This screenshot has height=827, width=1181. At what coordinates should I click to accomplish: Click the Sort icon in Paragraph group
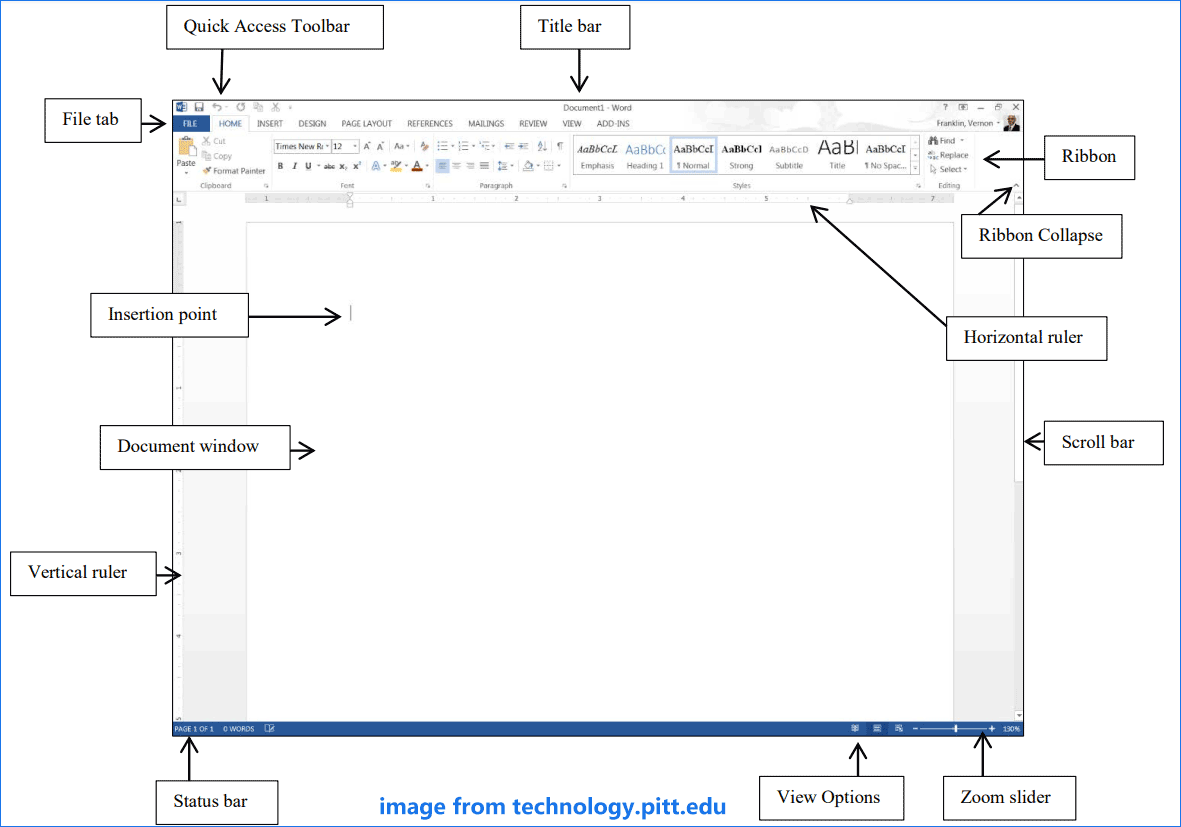click(x=542, y=144)
